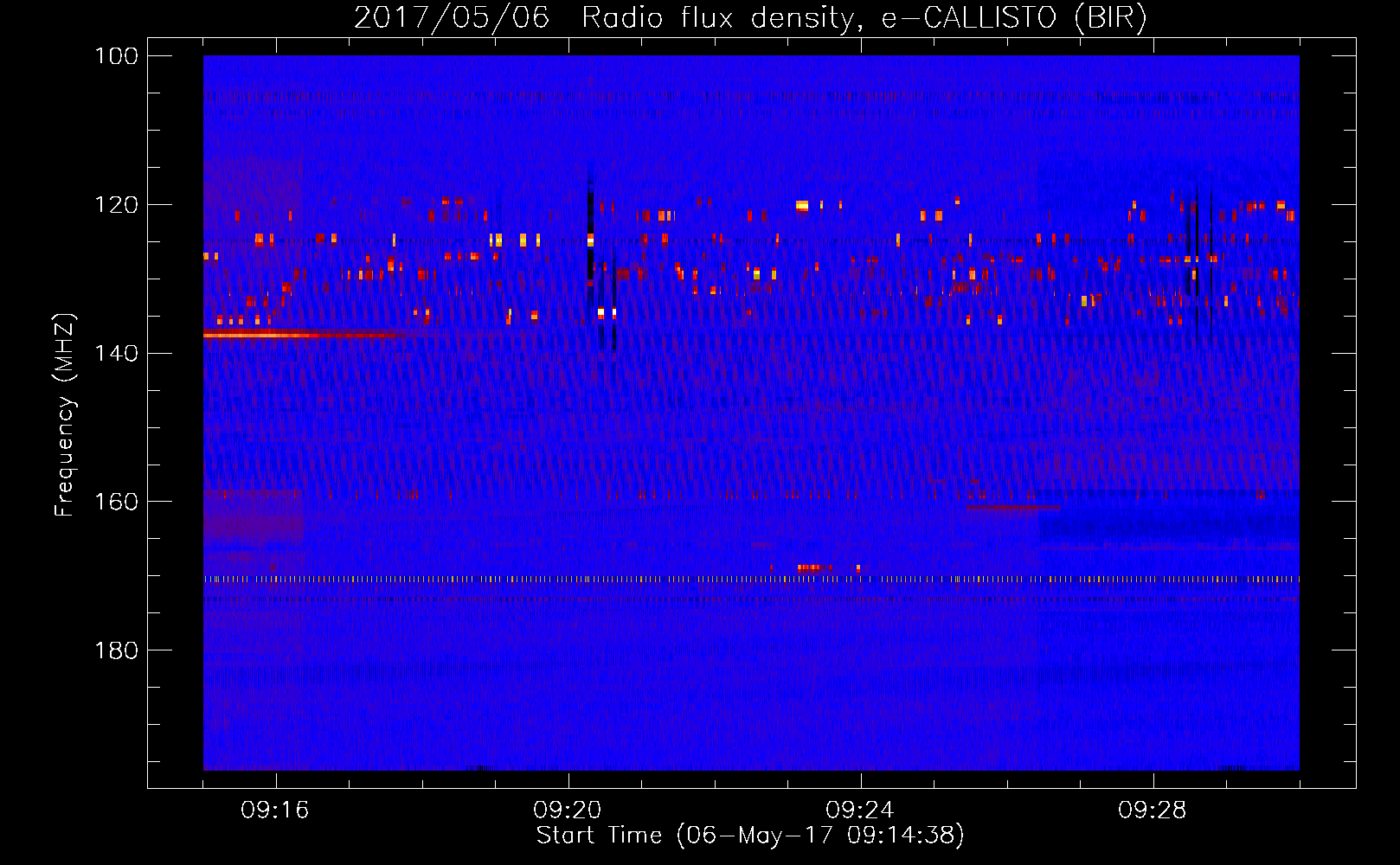The height and width of the screenshot is (865, 1400).
Task: Click the 160 frequency tick label
Action: 115,502
